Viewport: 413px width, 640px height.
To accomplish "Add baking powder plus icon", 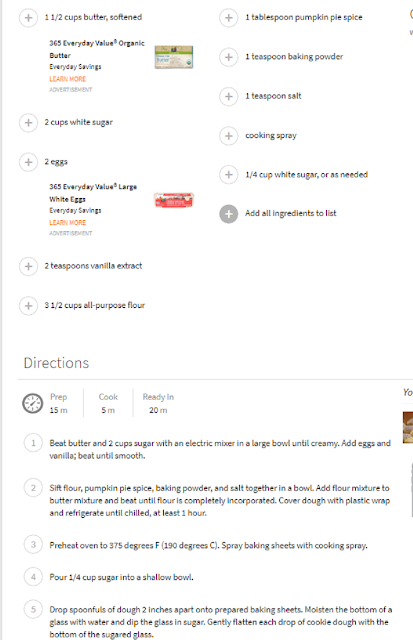I will 229,57.
